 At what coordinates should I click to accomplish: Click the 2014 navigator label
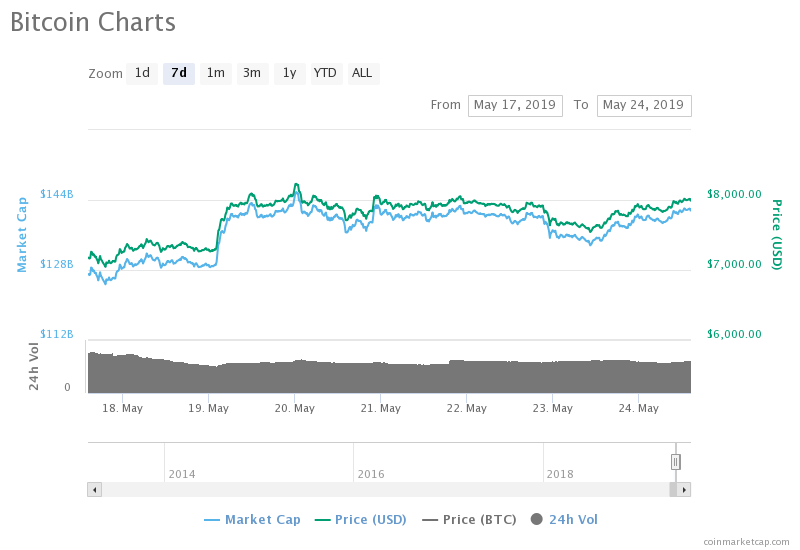coord(182,474)
